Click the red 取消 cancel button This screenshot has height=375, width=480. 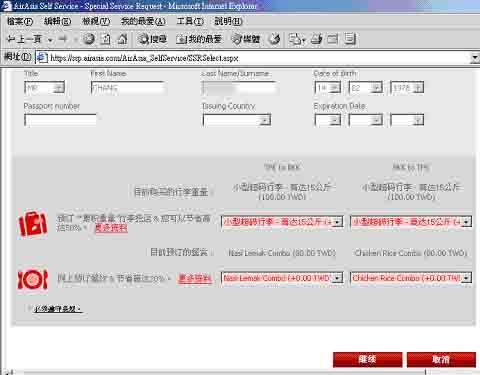[x=441, y=359]
